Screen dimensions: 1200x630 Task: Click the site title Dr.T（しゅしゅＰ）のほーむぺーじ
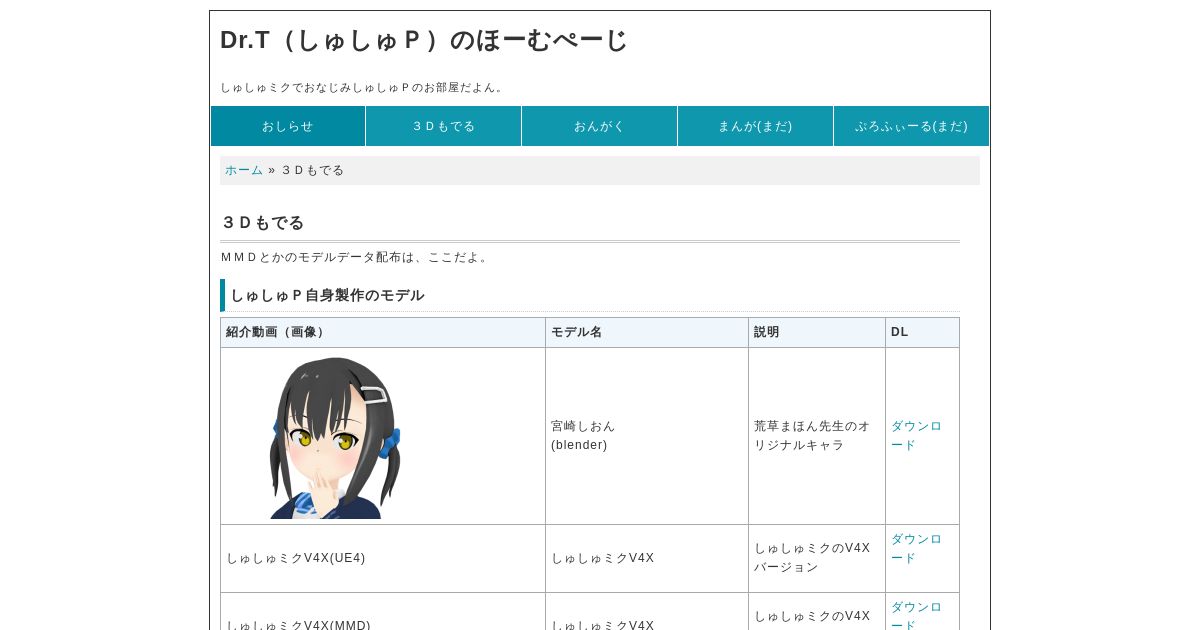(x=424, y=40)
